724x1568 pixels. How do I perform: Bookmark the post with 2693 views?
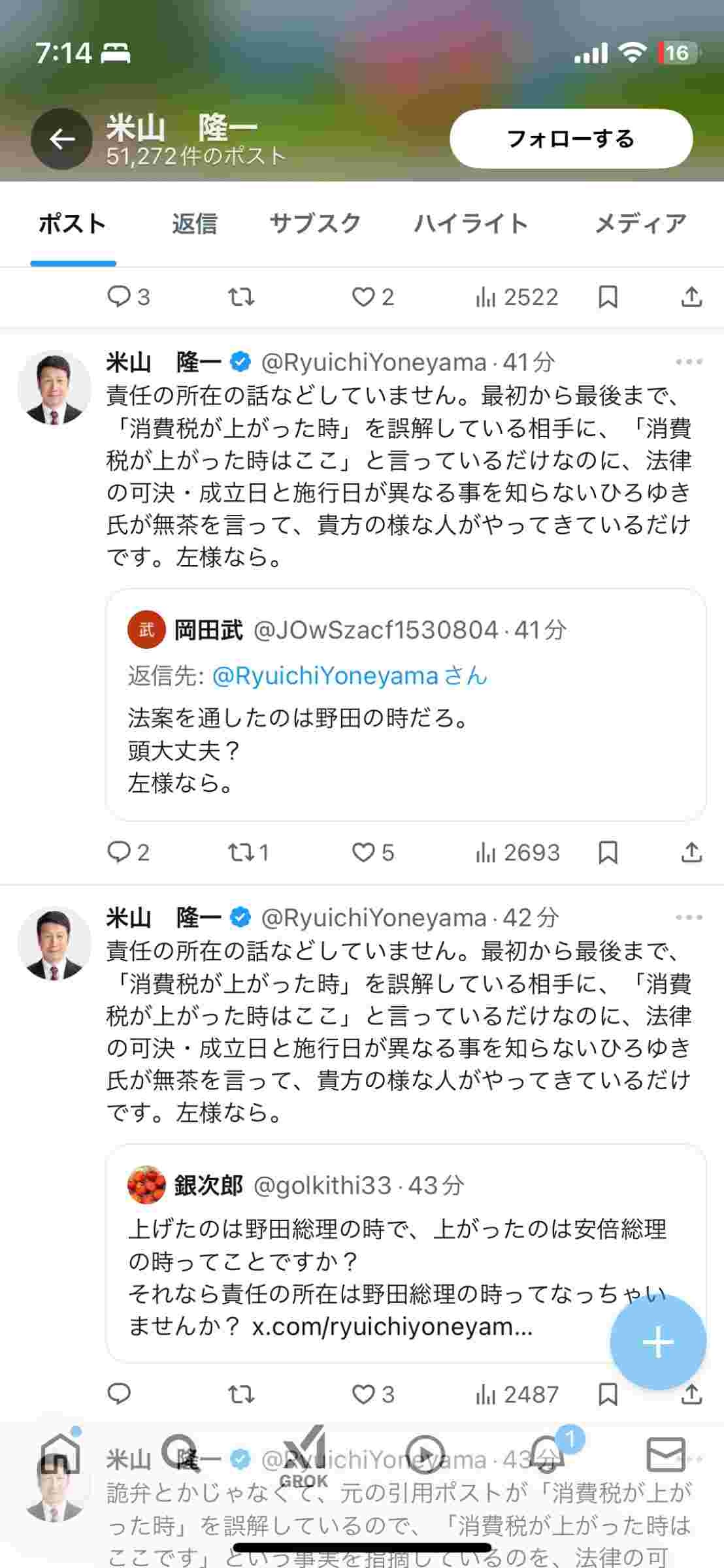point(608,853)
